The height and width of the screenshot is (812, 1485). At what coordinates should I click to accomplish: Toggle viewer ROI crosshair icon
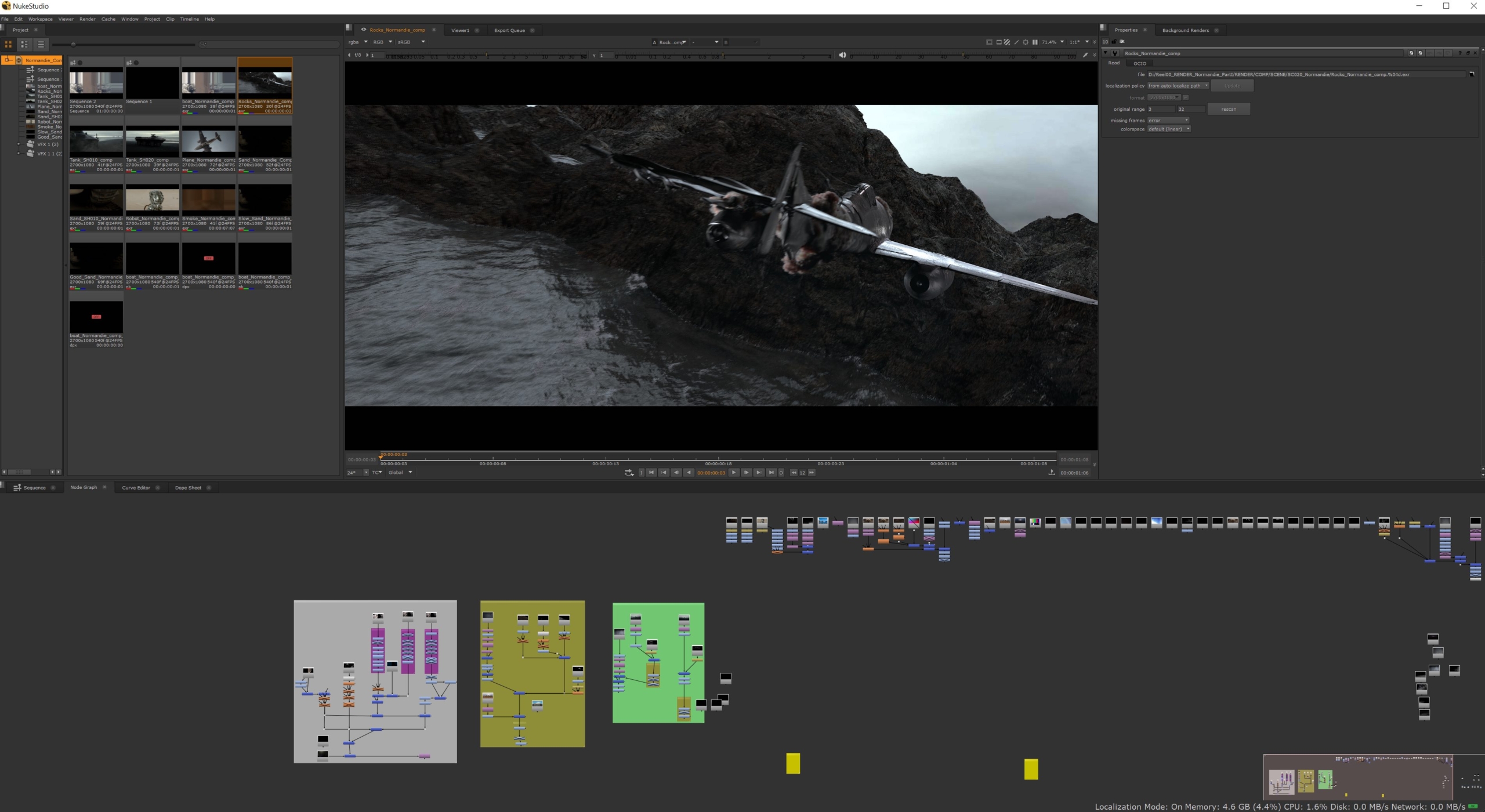pos(1026,42)
